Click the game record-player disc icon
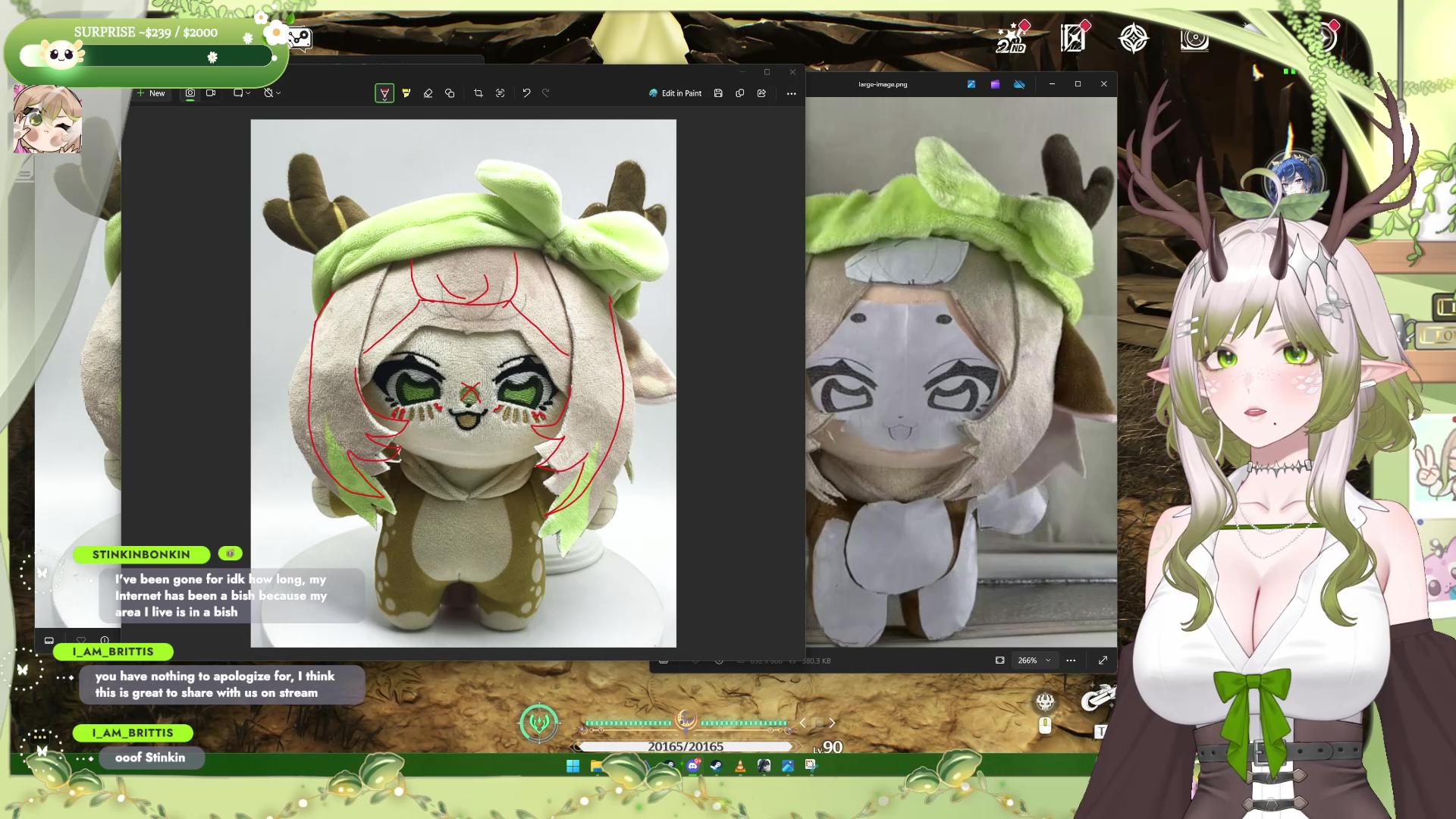Screen dimensions: 1456x819 coord(1194,39)
